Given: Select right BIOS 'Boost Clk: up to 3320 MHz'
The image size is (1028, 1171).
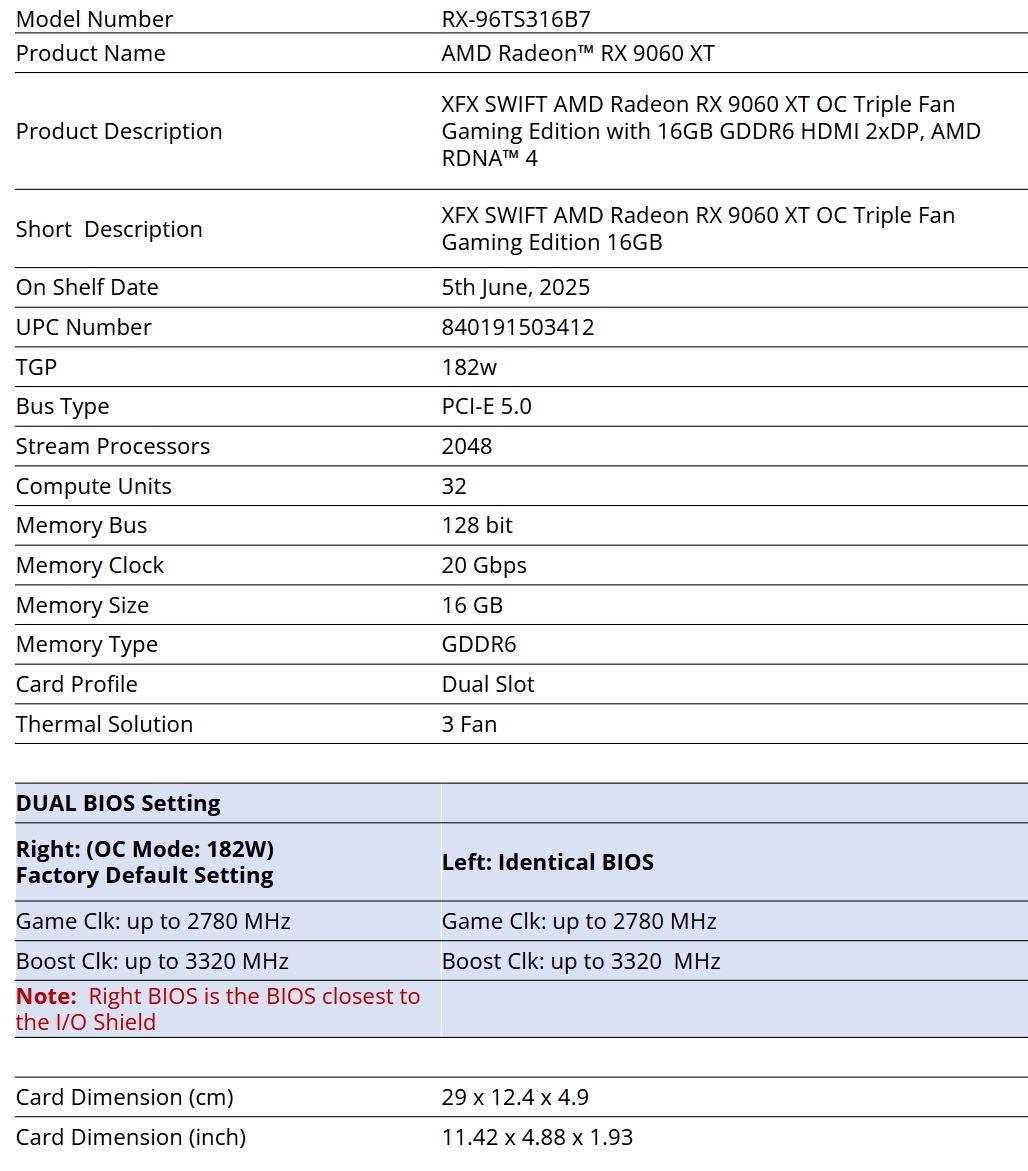Looking at the screenshot, I should pos(152,960).
